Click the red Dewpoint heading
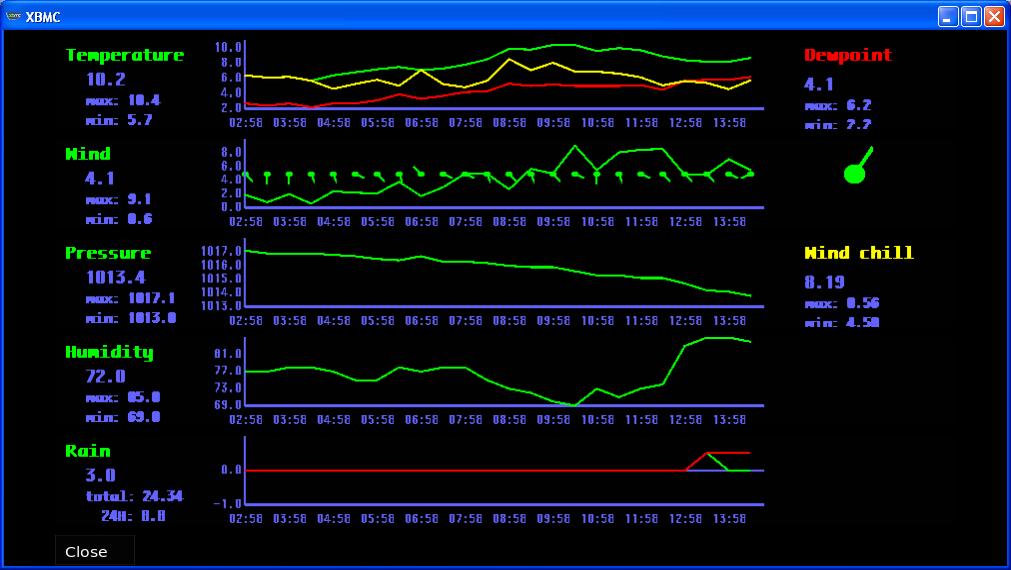 coord(848,55)
